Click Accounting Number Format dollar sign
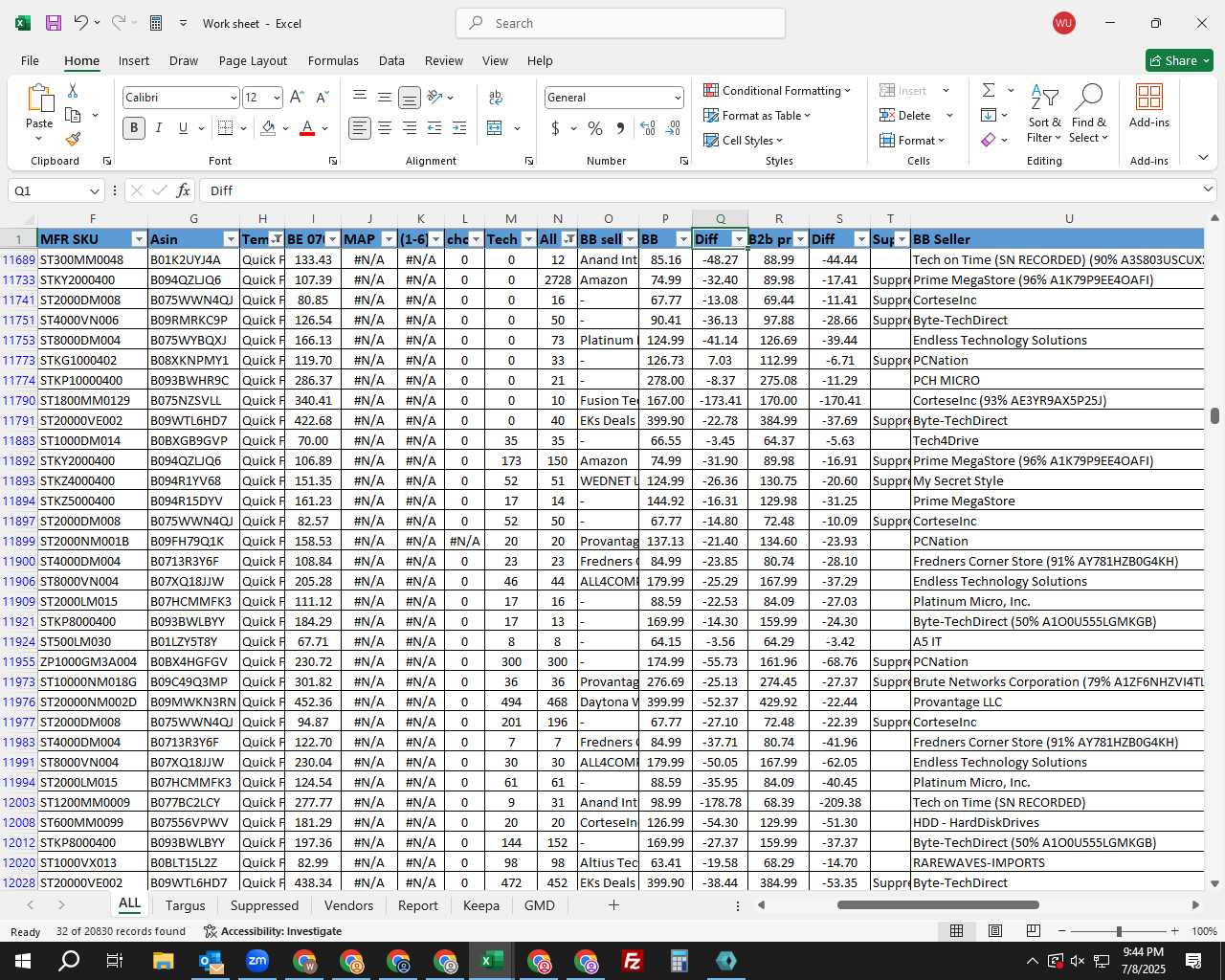Screen dimensions: 1225x980 pos(555,128)
